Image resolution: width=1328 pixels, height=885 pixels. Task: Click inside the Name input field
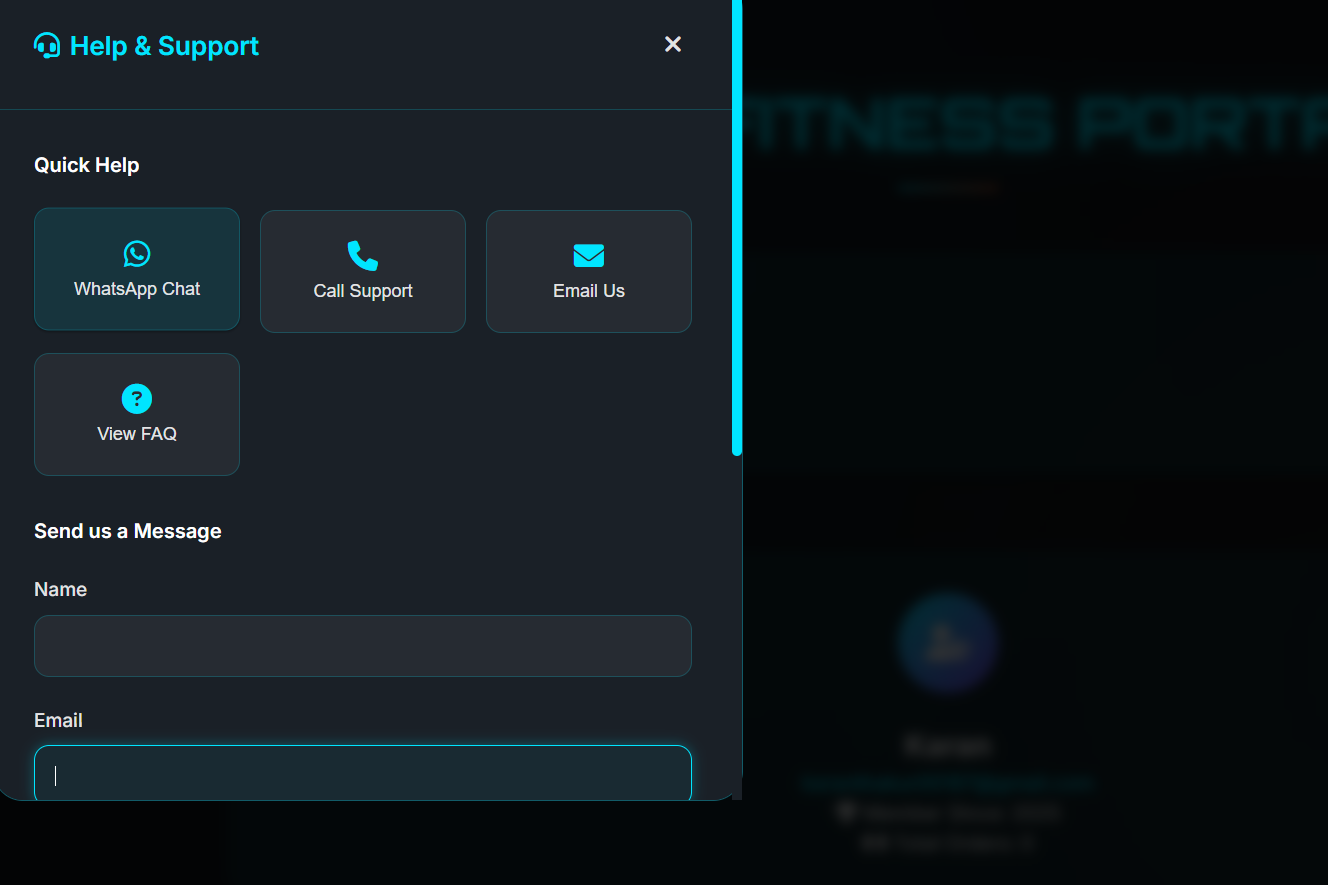pyautogui.click(x=362, y=646)
